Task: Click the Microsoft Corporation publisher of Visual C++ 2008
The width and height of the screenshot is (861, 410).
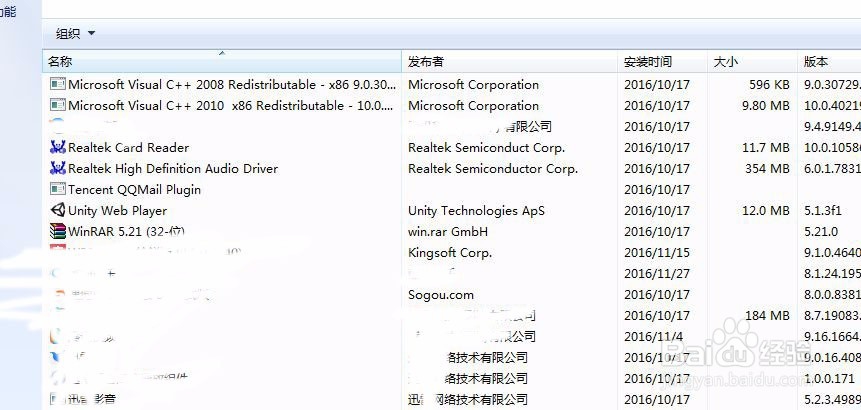Action: click(473, 85)
